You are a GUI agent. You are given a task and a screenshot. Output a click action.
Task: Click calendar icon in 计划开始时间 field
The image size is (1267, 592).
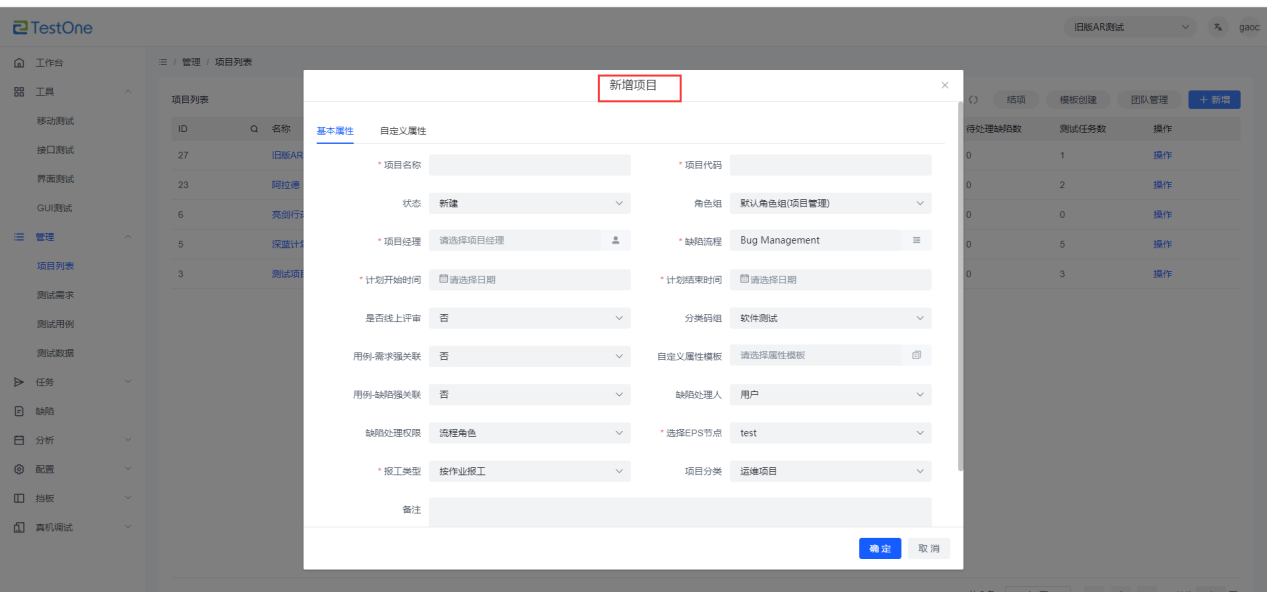click(x=444, y=280)
